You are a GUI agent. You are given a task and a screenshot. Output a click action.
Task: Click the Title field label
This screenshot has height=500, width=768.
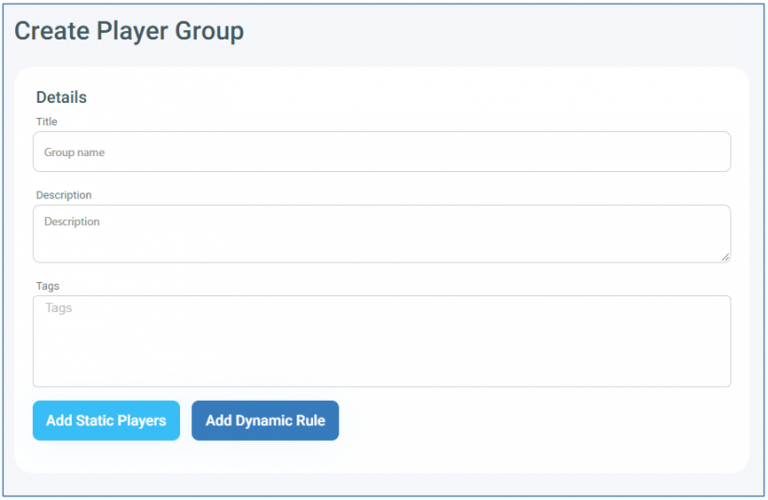click(x=47, y=122)
